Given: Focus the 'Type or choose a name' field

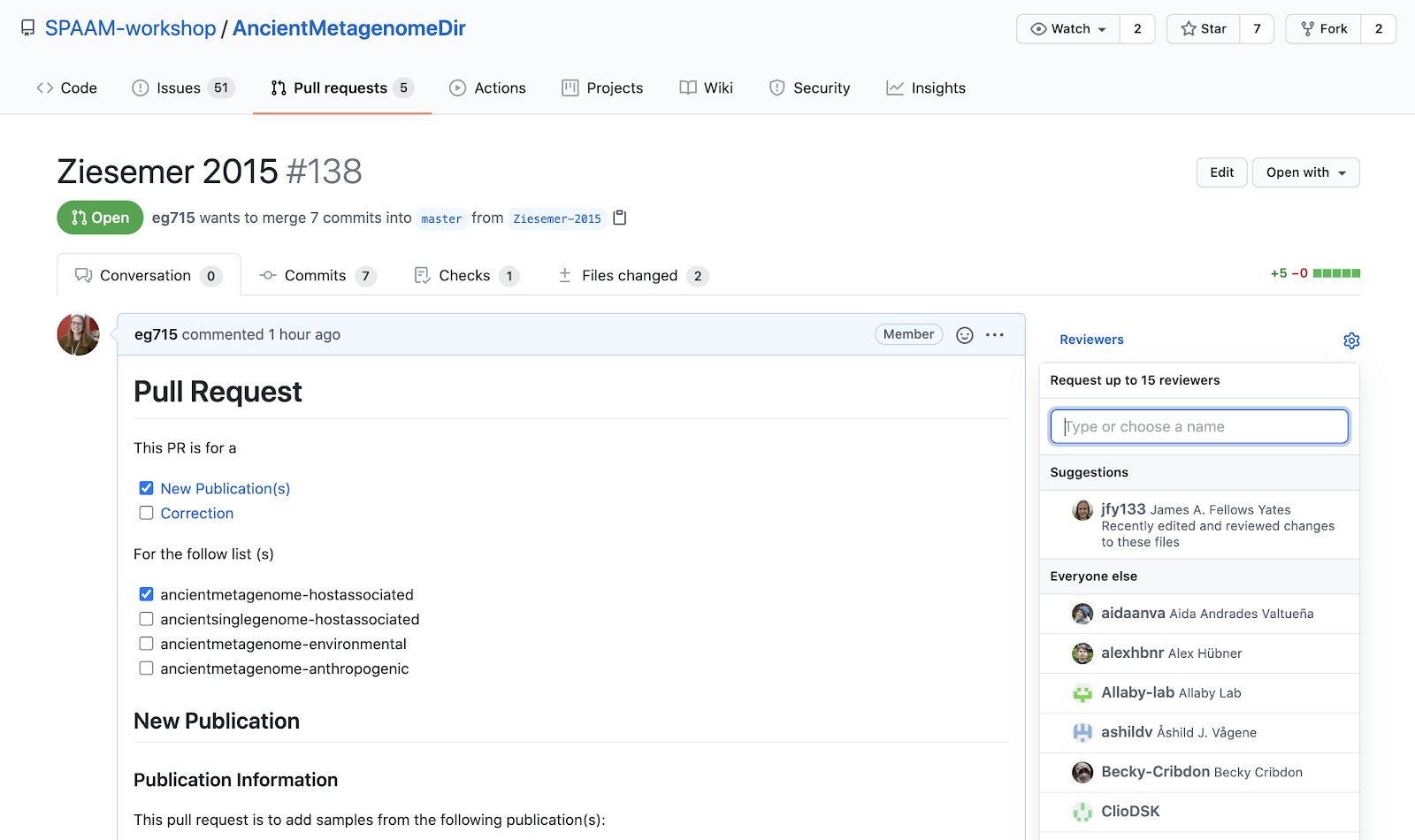Looking at the screenshot, I should coord(1199,426).
